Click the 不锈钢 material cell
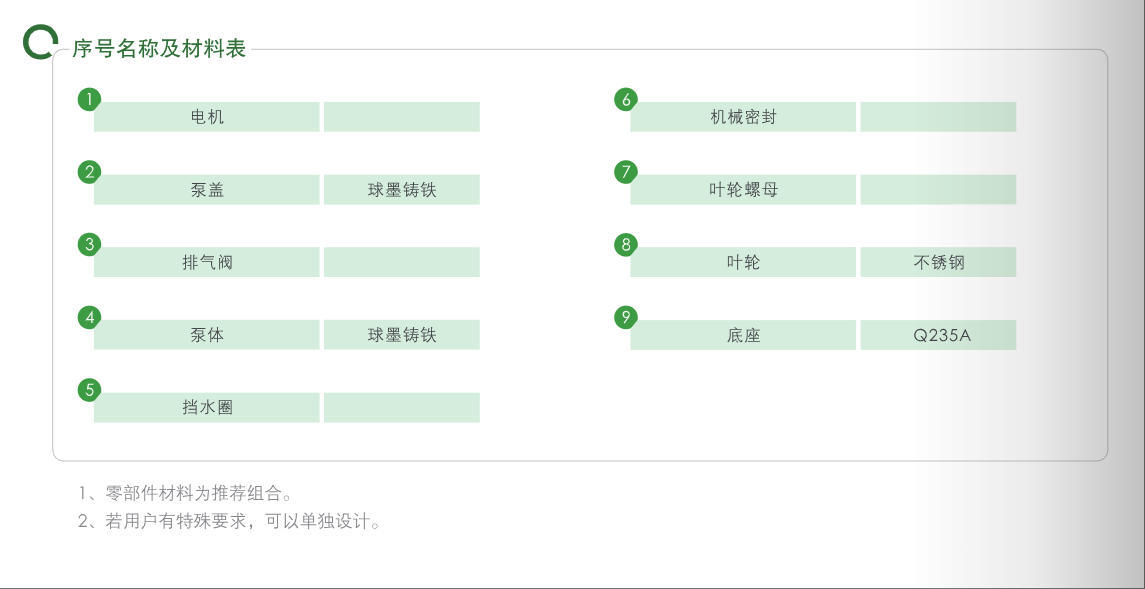The width and height of the screenshot is (1145, 589). pyautogui.click(x=938, y=262)
